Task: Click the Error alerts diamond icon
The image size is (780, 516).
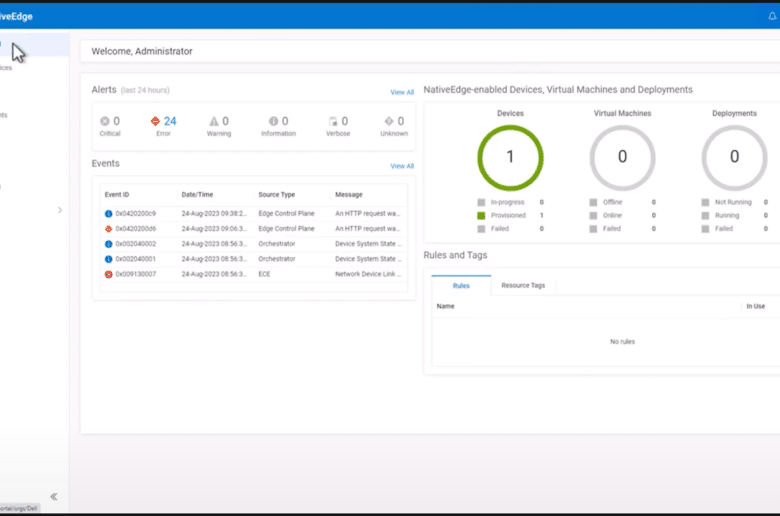Action: pyautogui.click(x=155, y=121)
